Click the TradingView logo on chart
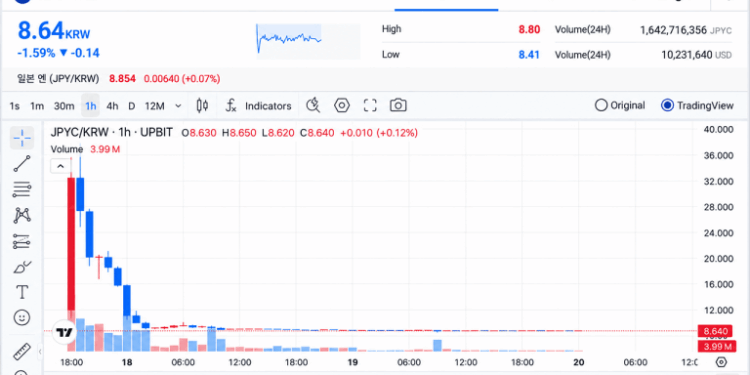 pos(64,332)
